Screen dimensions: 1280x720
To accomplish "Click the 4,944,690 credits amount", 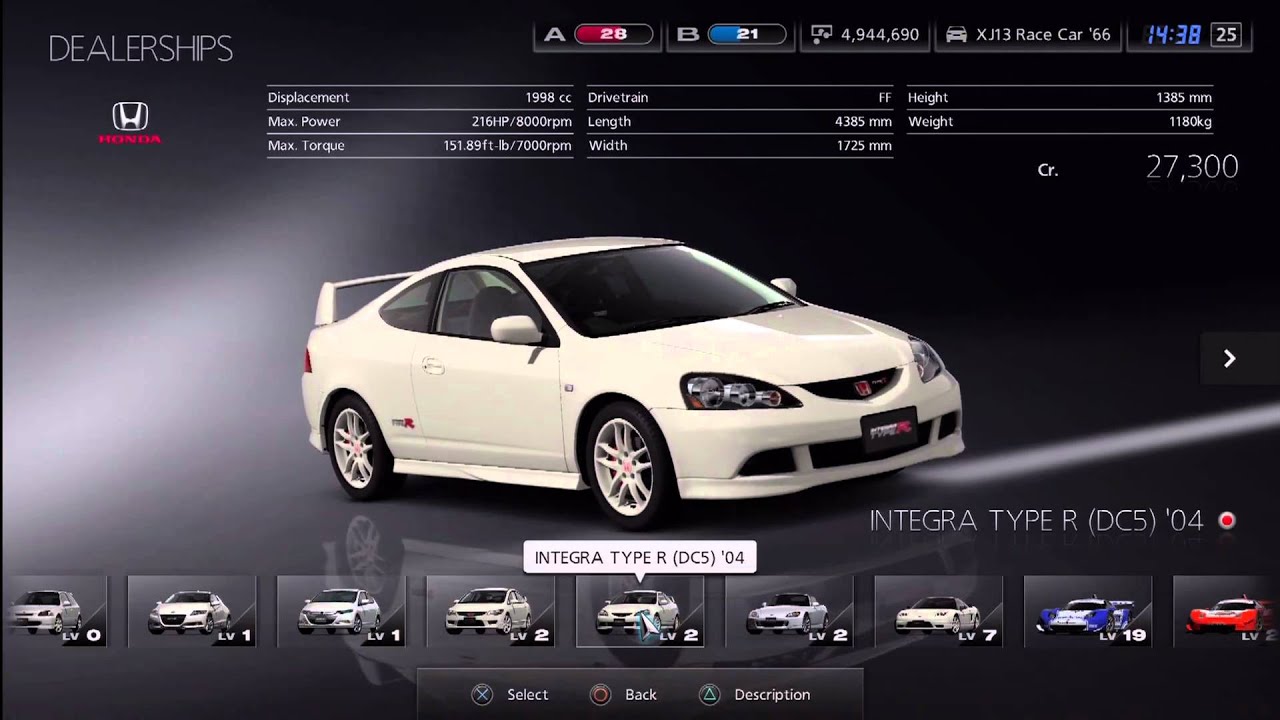I will click(x=880, y=34).
